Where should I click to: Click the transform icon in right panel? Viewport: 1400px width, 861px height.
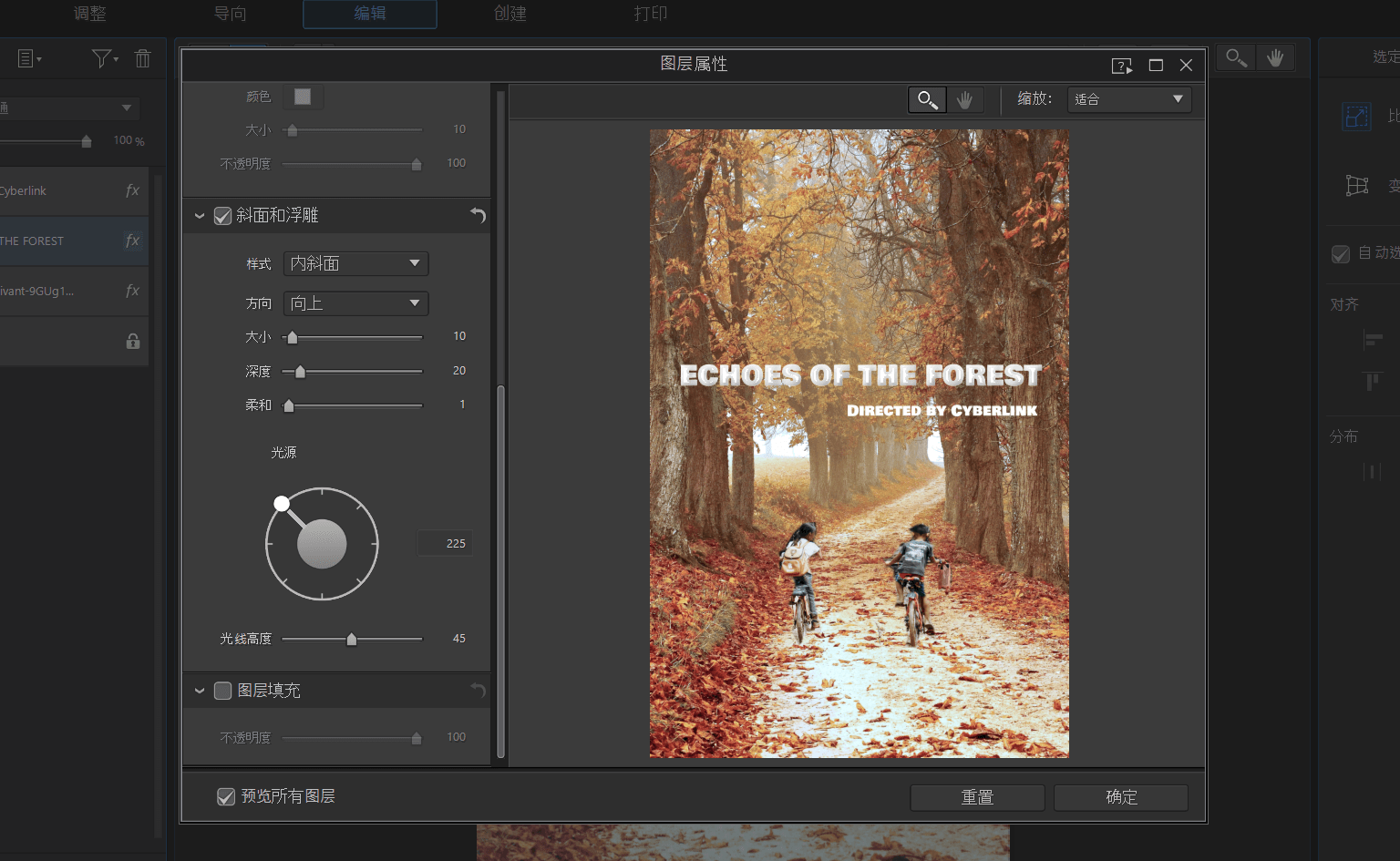click(x=1357, y=185)
